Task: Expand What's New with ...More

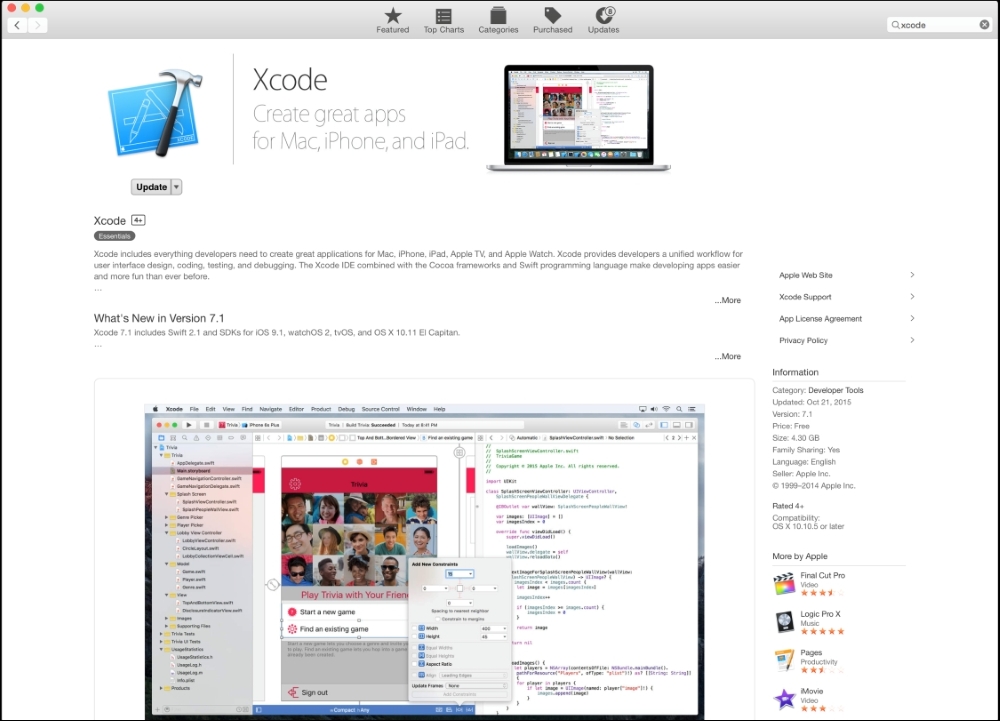Action: (728, 356)
